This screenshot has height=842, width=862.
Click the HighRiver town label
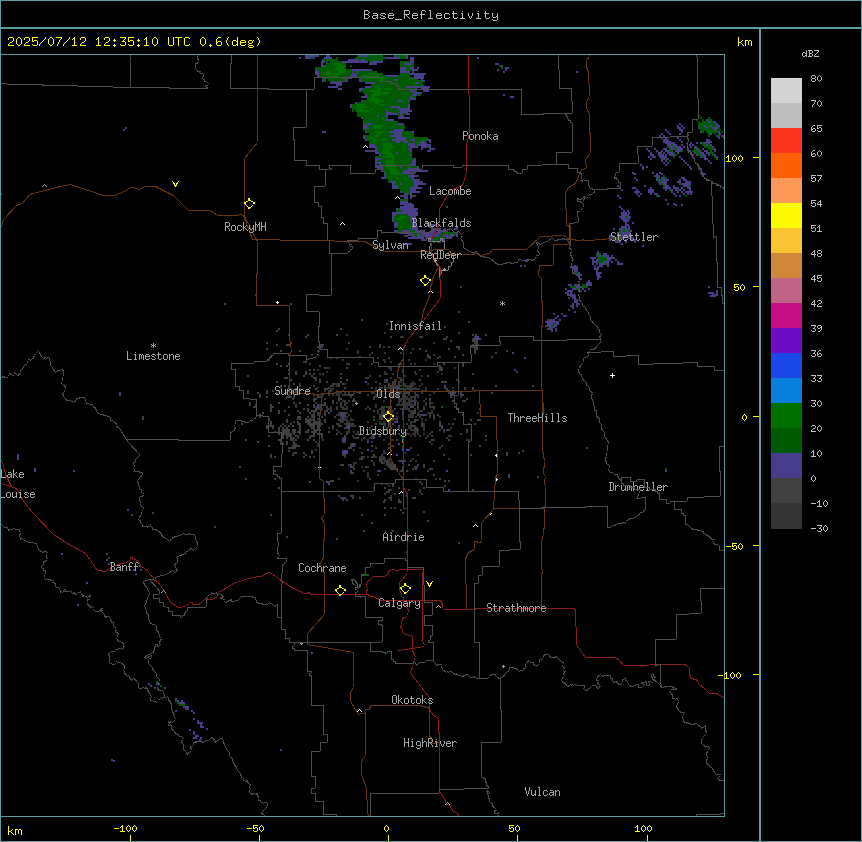tap(430, 743)
